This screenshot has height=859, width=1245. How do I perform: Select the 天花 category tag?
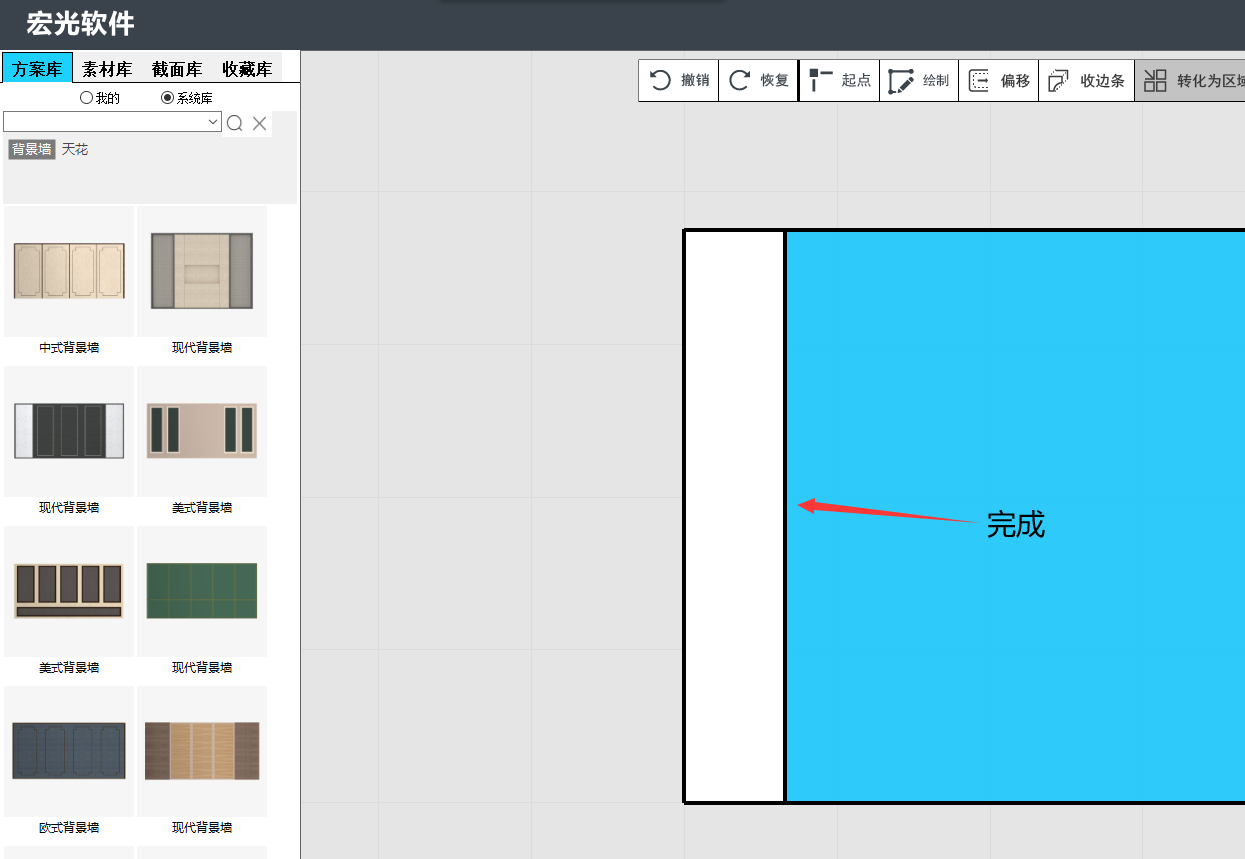point(75,149)
